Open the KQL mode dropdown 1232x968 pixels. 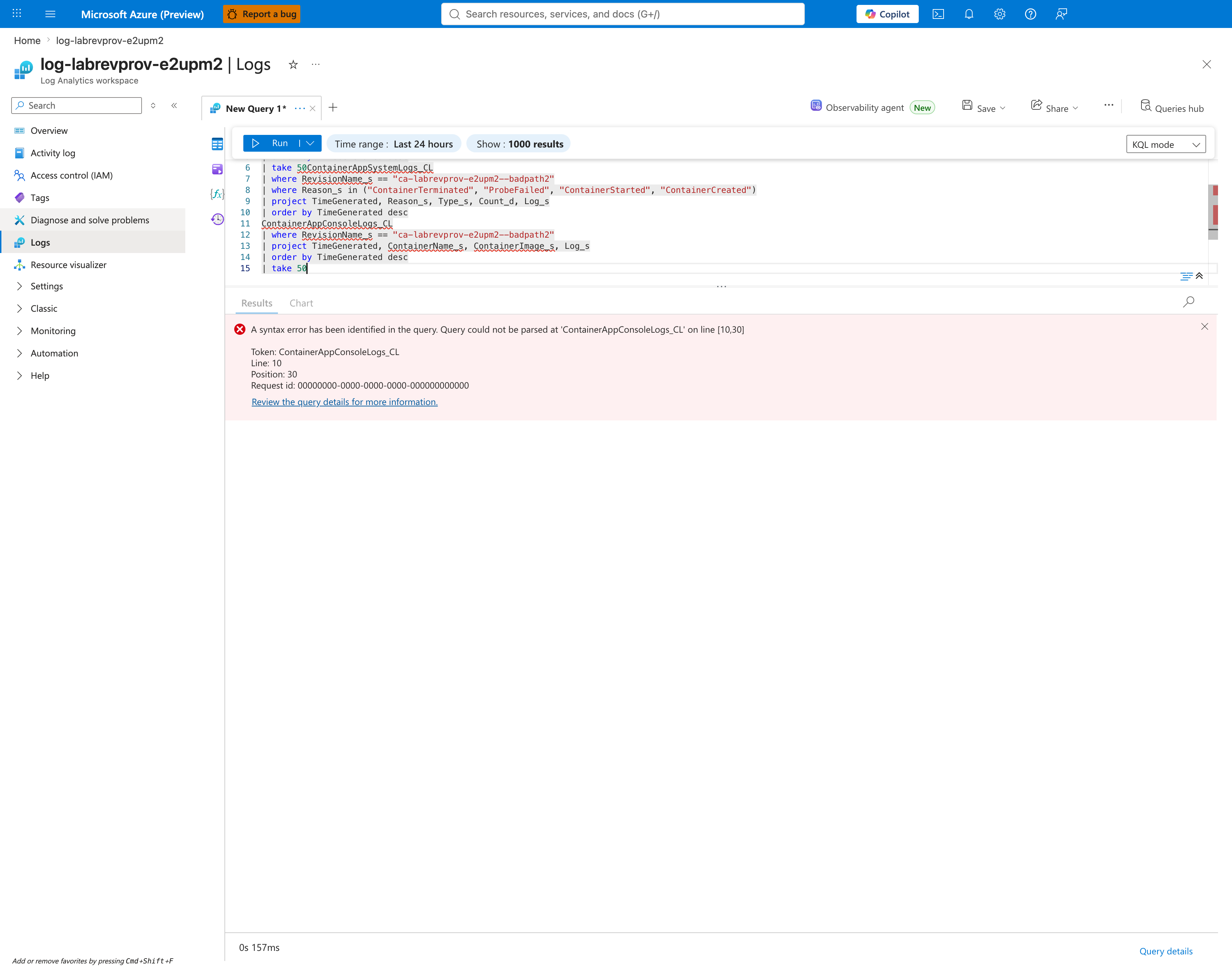coord(1166,145)
